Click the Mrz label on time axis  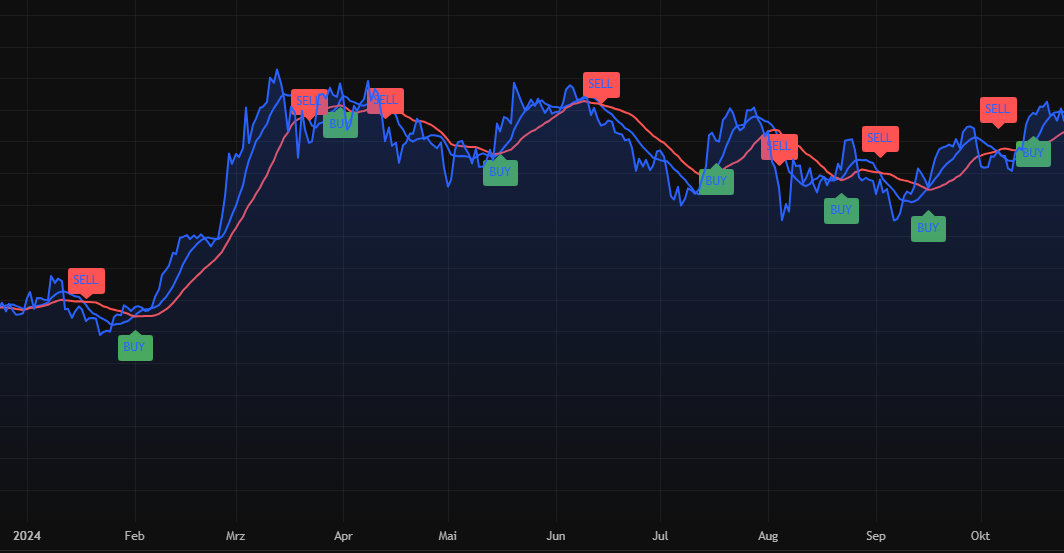236,536
